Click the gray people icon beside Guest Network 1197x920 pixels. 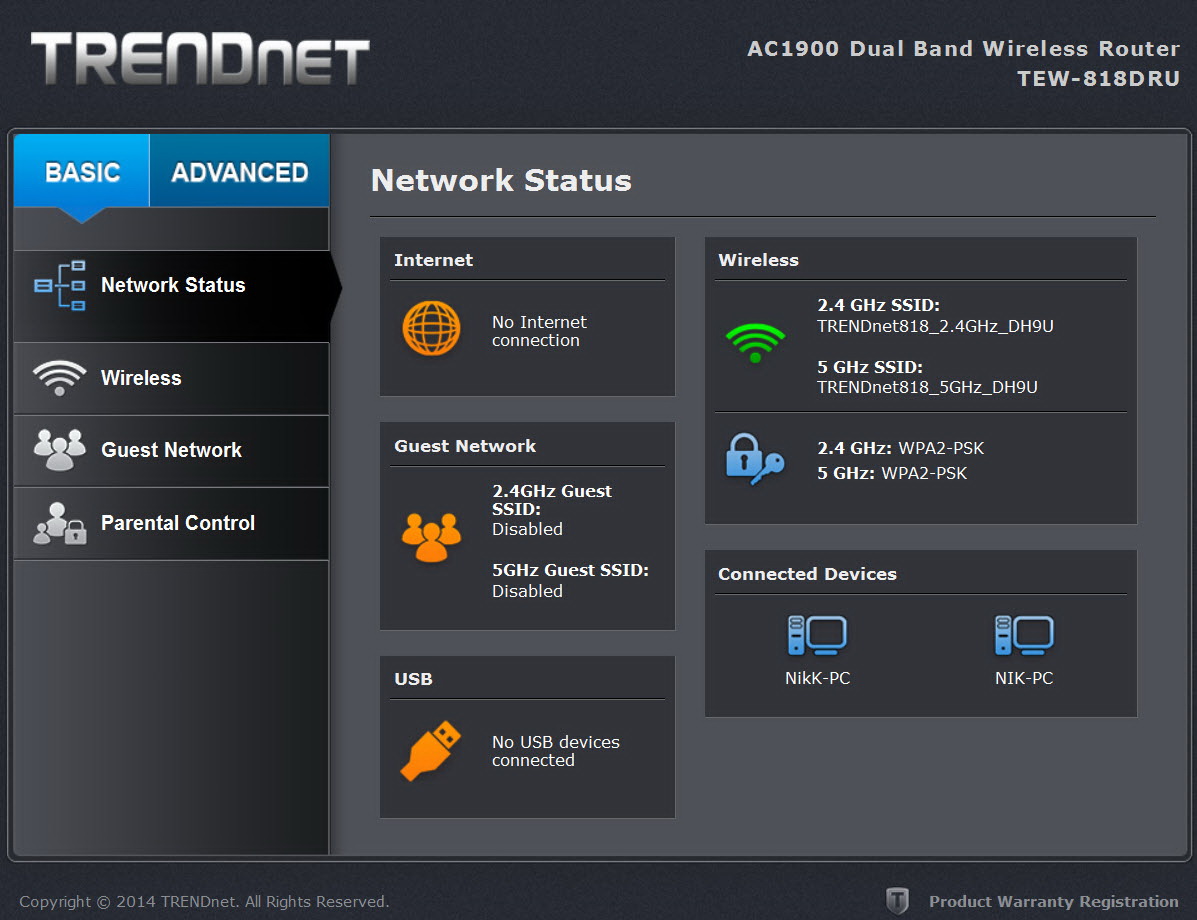[59, 449]
